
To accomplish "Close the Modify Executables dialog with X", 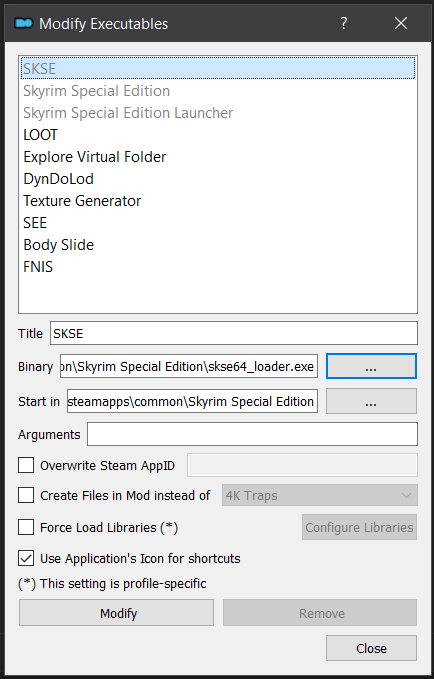I will [401, 23].
